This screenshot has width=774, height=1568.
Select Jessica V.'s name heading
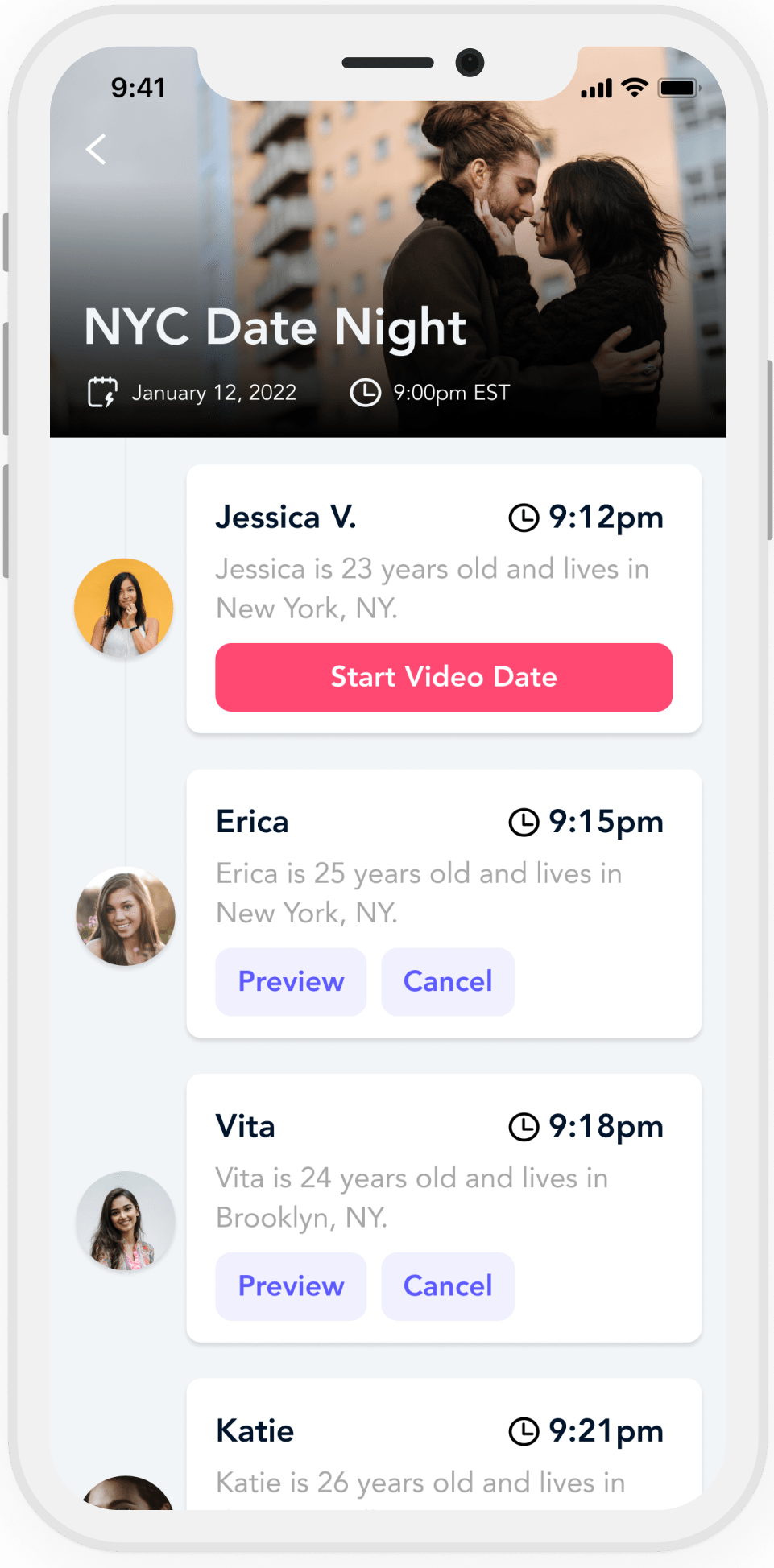[x=286, y=516]
